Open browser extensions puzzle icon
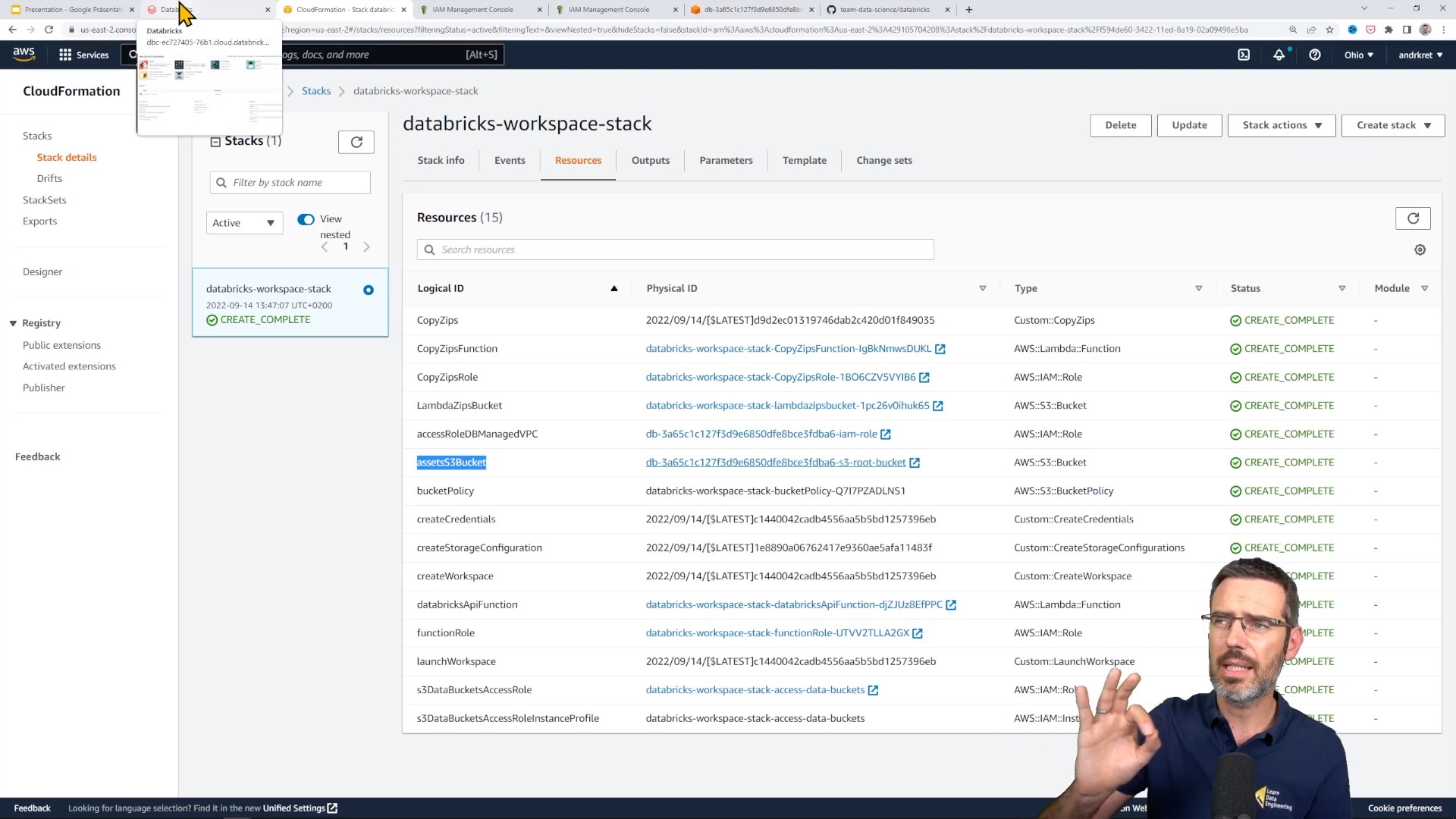This screenshot has height=819, width=1456. (1389, 30)
